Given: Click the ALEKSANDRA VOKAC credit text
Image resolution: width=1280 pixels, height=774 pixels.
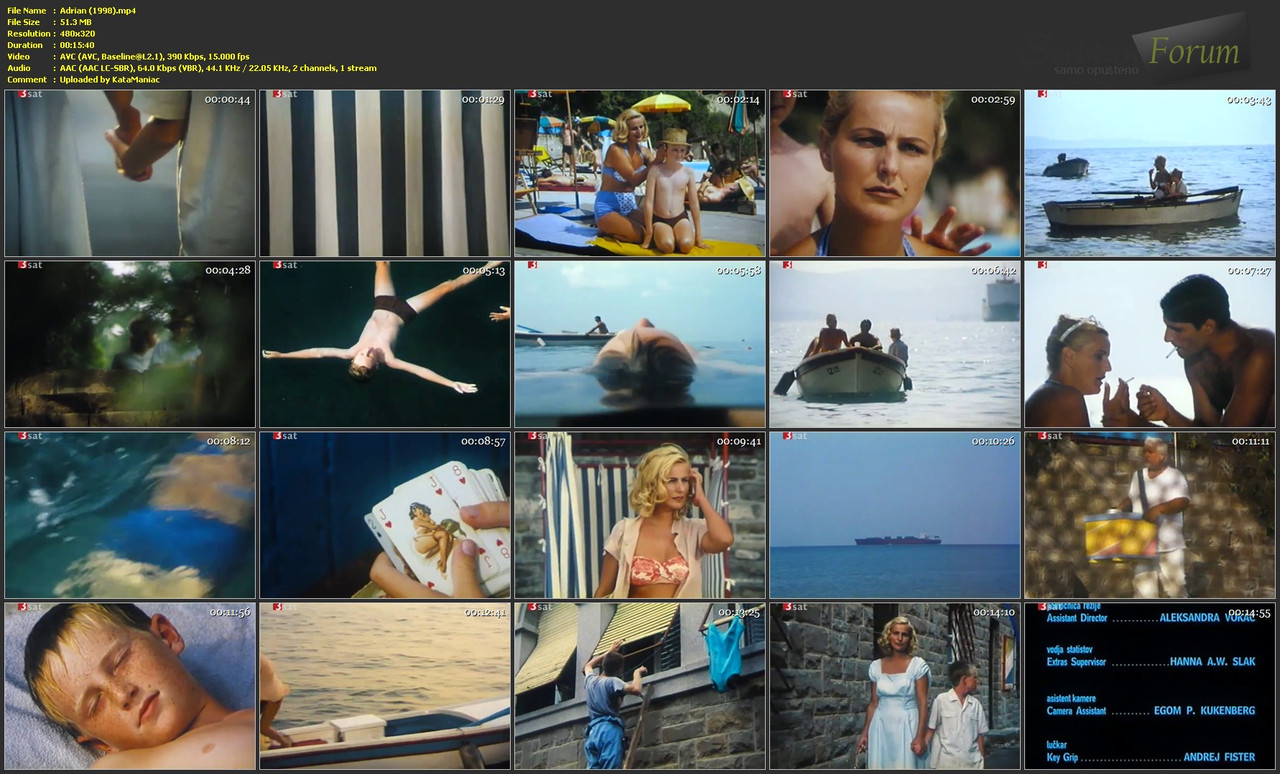Looking at the screenshot, I should pos(1207,618).
